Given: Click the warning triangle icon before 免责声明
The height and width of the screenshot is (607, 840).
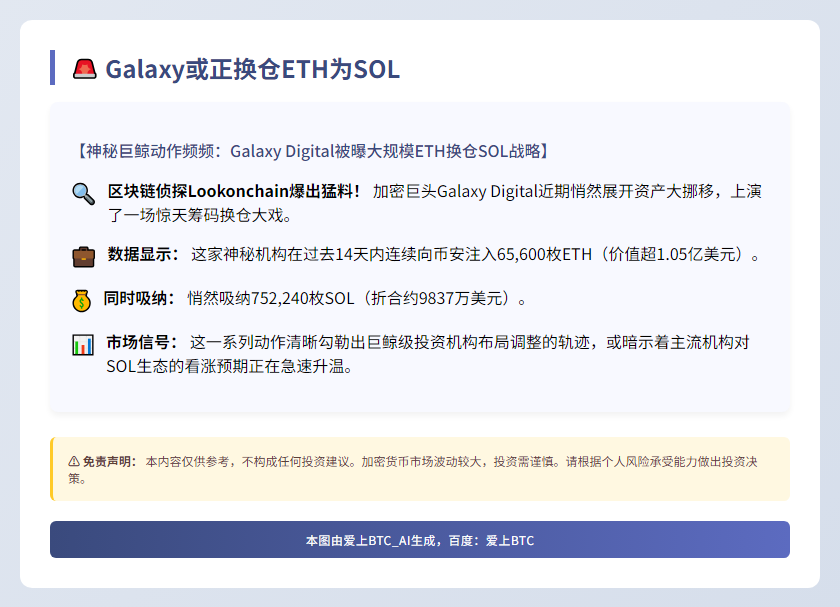Looking at the screenshot, I should pos(74,461).
